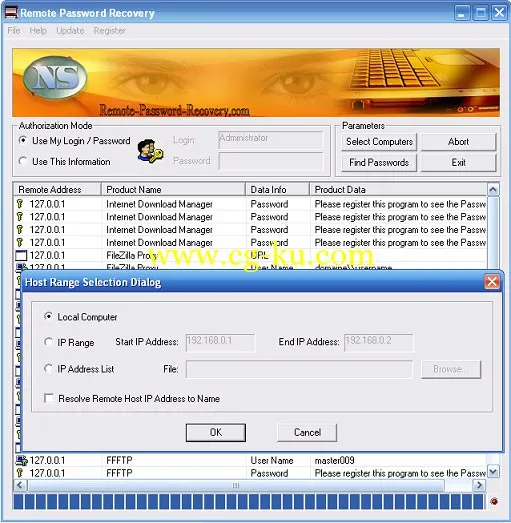
Task: Click the File path input field
Action: click(299, 369)
